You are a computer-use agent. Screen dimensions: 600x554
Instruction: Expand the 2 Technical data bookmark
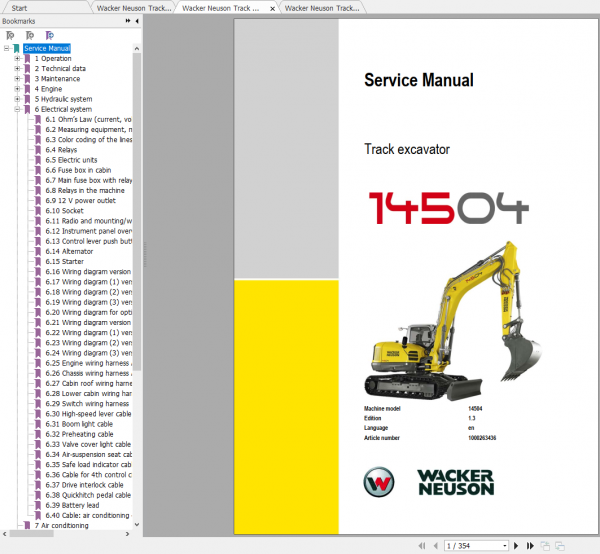17,68
